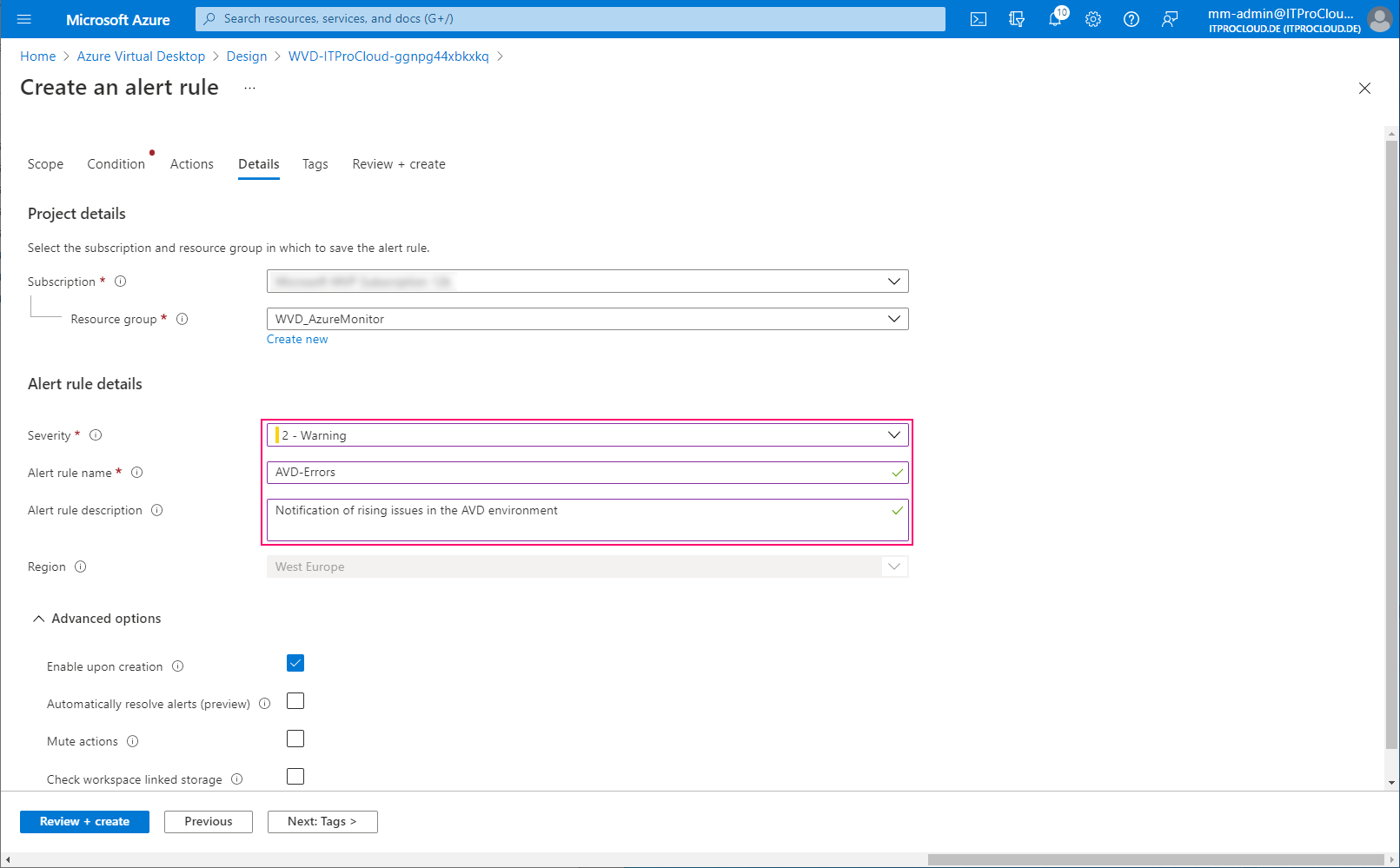This screenshot has height=868, width=1400.
Task: Go to Home breadcrumb
Action: pyautogui.click(x=38, y=56)
